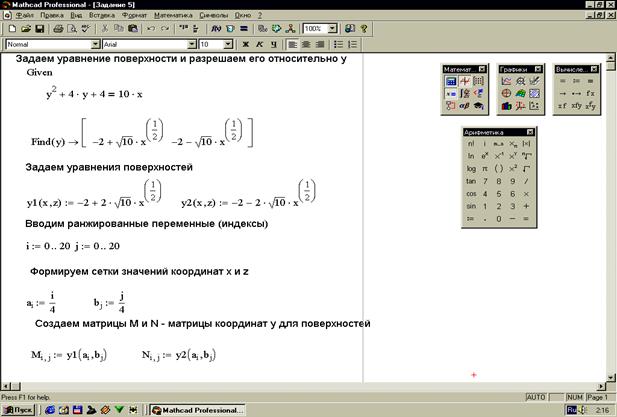Open Help using the question mark icon
The image size is (617, 417).
[364, 29]
